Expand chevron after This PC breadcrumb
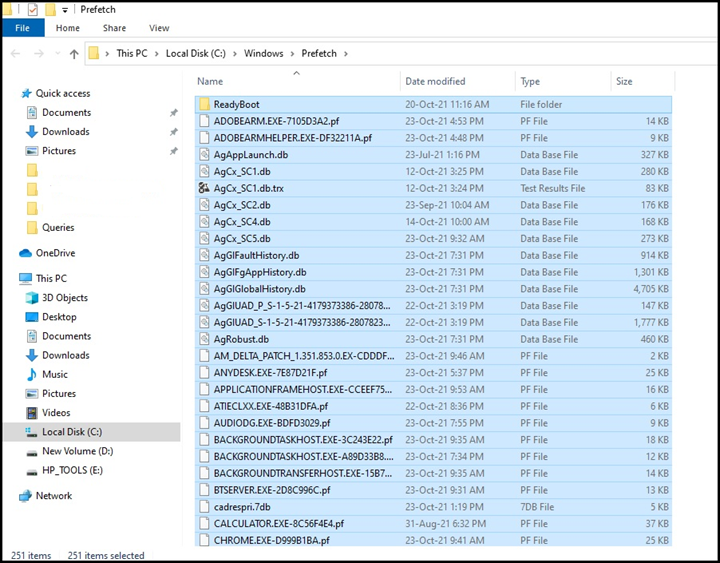Image resolution: width=720 pixels, height=563 pixels. [x=157, y=54]
